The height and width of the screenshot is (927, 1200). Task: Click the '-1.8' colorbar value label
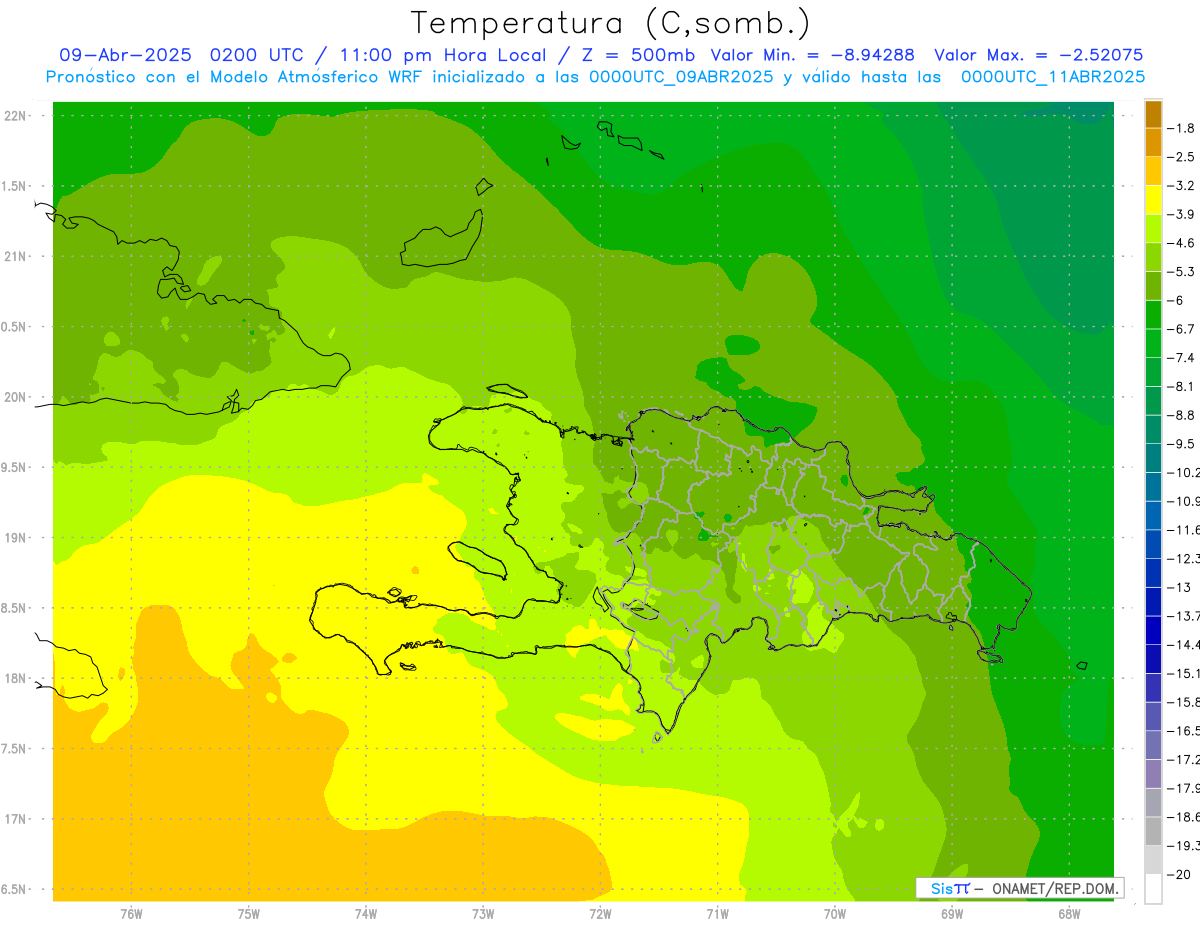[1182, 128]
